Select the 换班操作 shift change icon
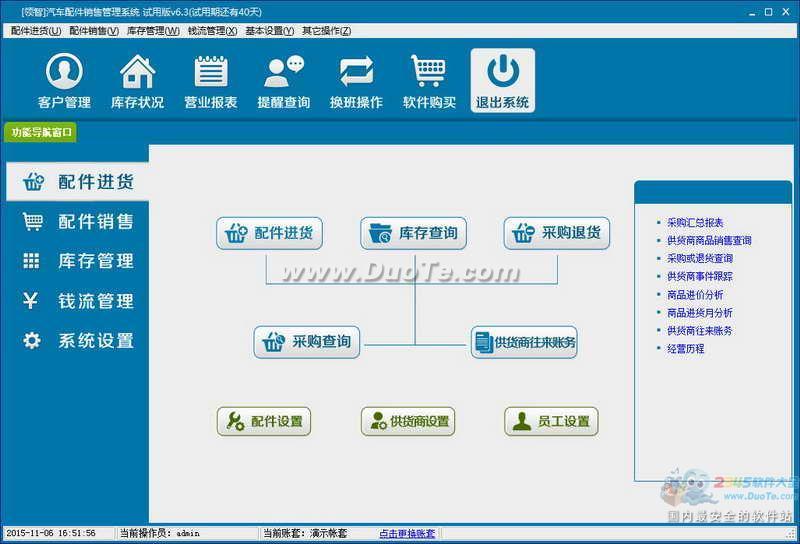Viewport: 800px width, 544px height. pos(356,81)
